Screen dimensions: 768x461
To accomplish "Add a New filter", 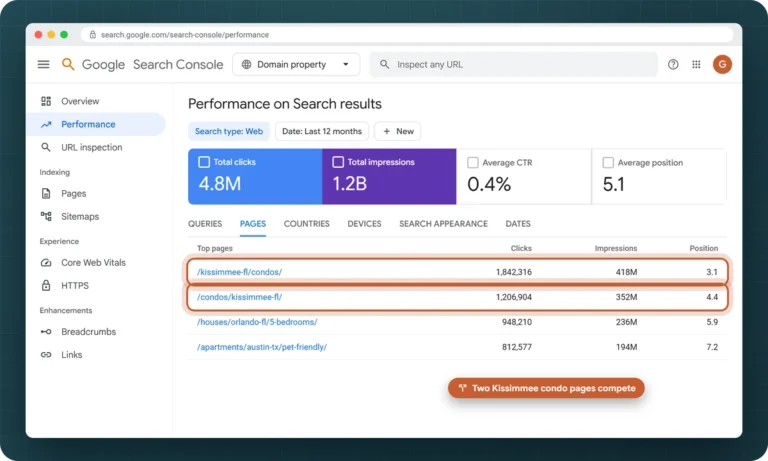I will (398, 131).
